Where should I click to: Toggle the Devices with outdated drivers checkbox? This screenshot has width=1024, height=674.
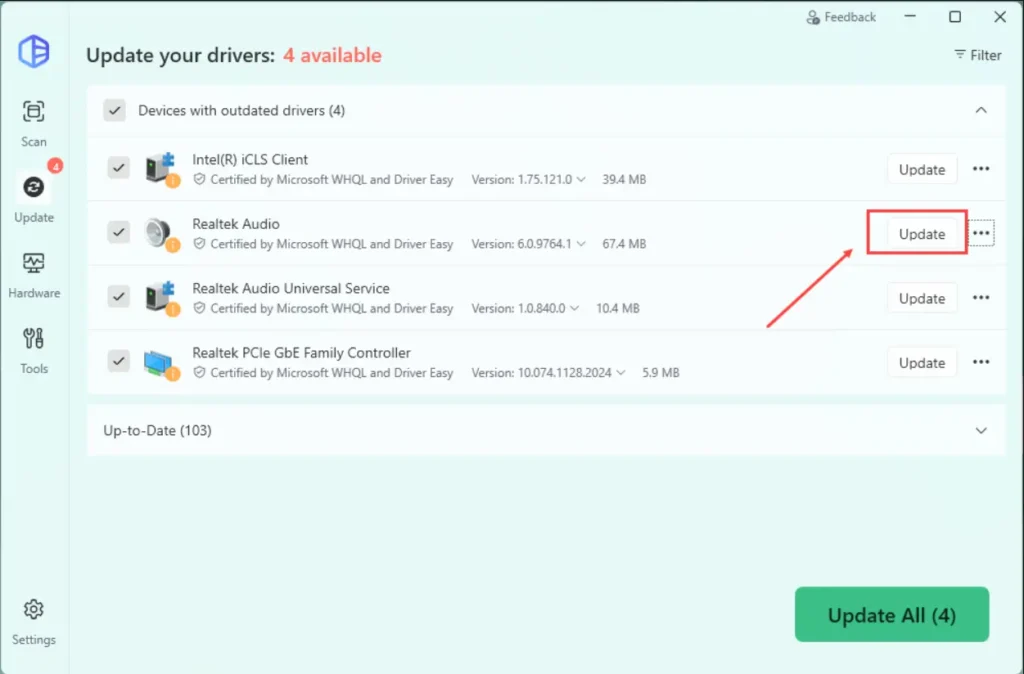(114, 110)
